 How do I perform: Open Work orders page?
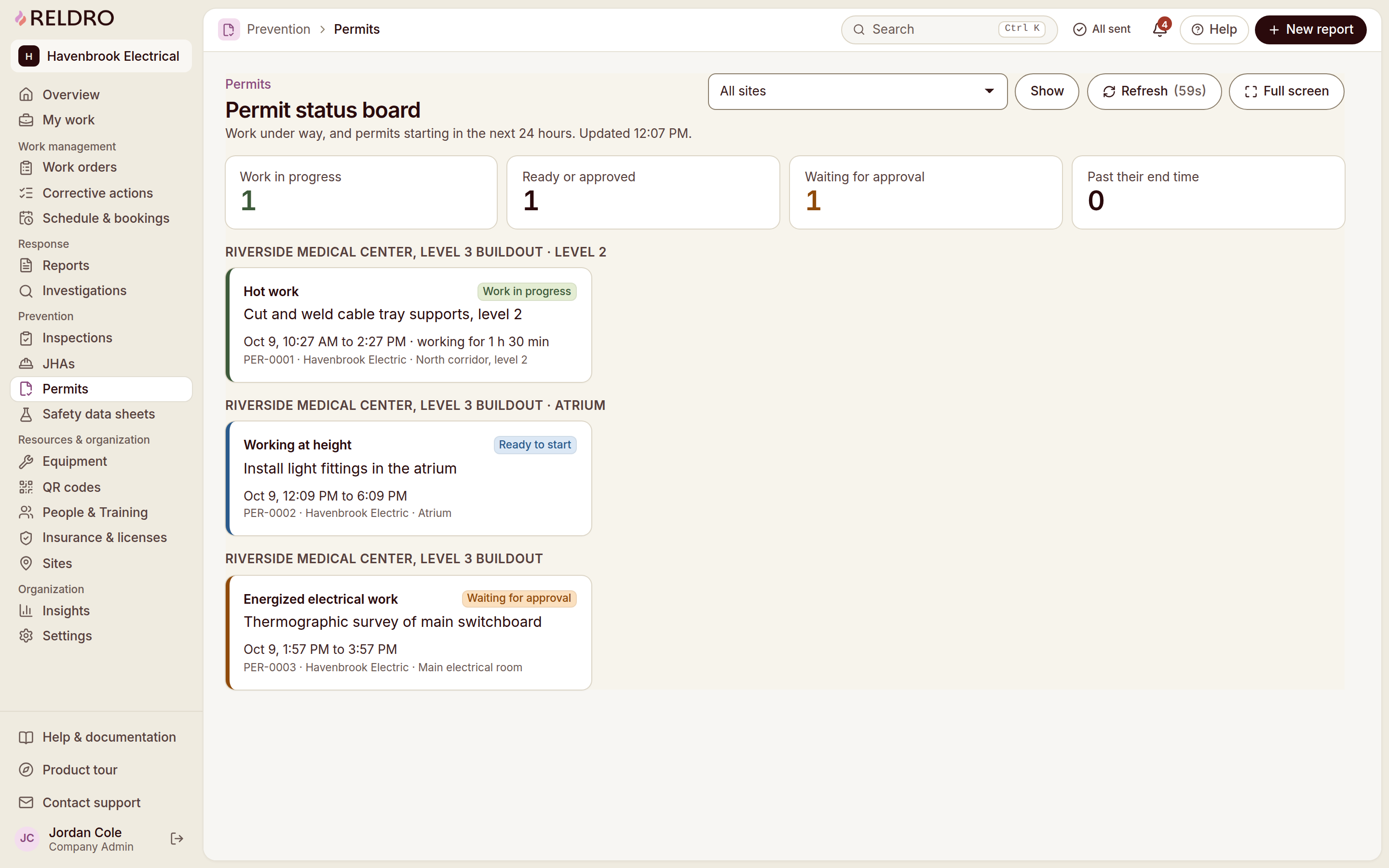tap(101, 168)
